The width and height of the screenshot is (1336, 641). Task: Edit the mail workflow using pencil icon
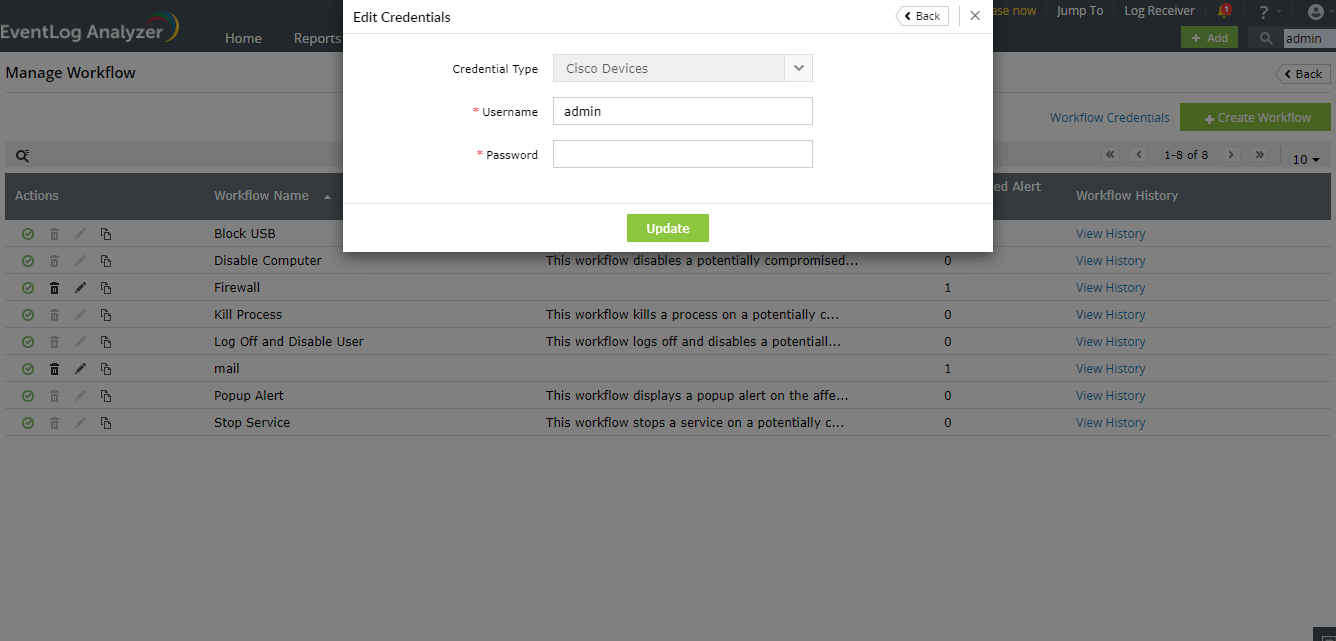81,369
